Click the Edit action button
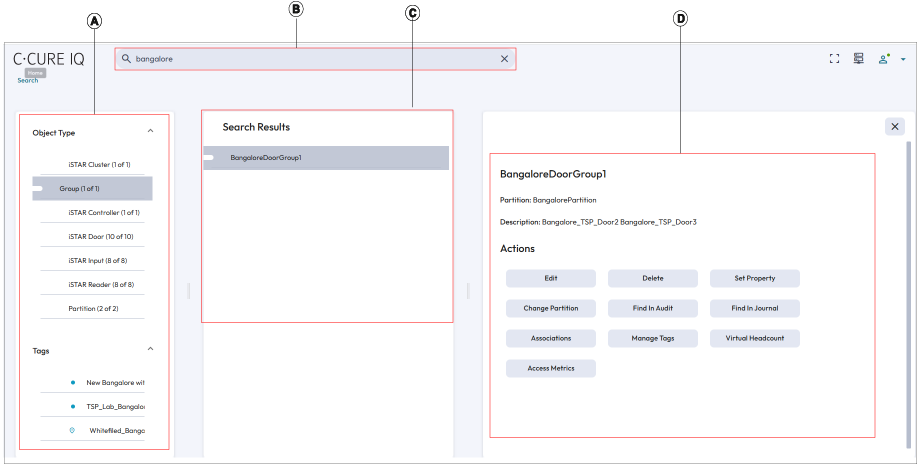This screenshot has width=917, height=474. pyautogui.click(x=550, y=278)
